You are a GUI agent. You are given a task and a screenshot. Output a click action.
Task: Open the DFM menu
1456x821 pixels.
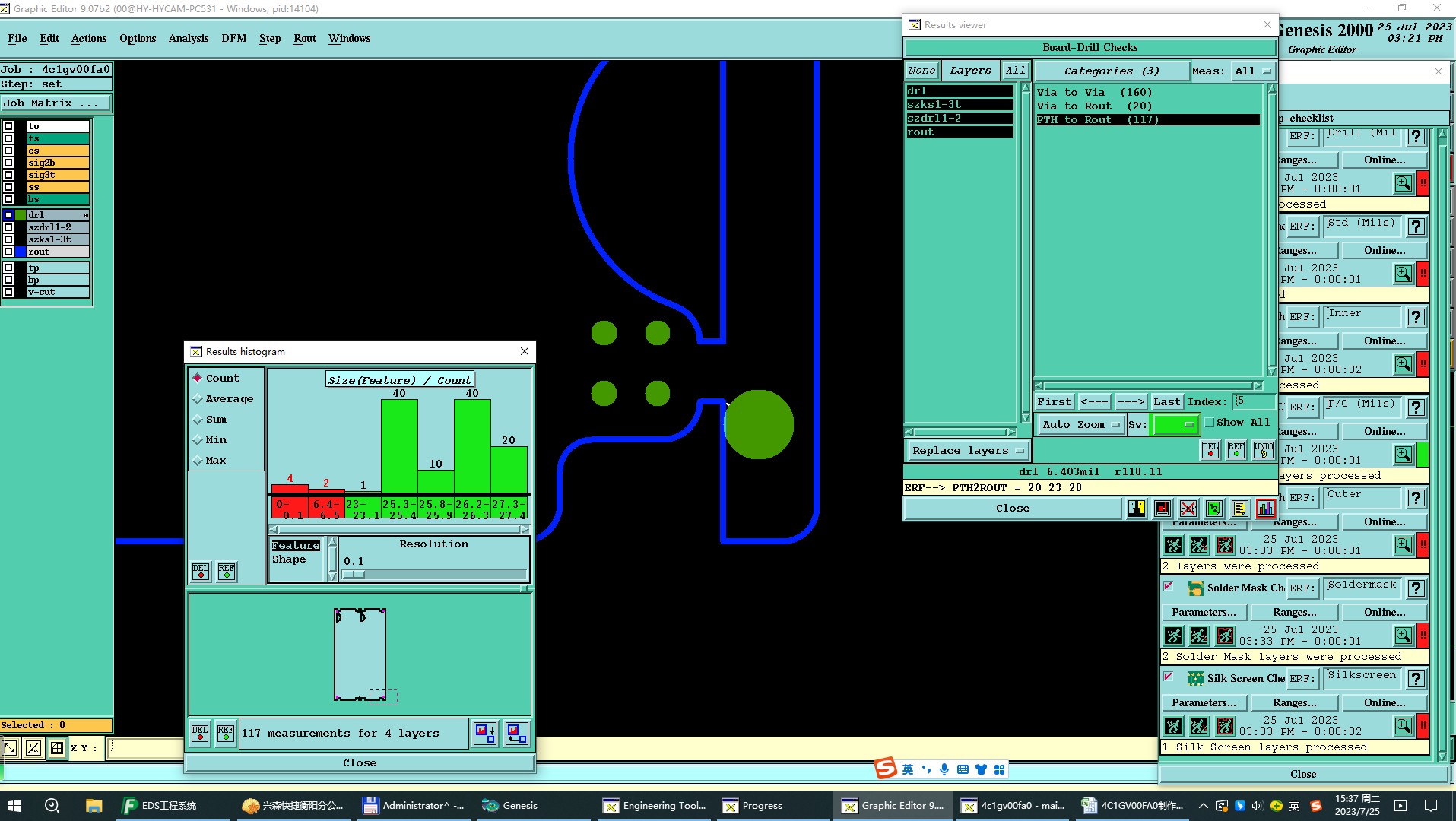point(234,38)
